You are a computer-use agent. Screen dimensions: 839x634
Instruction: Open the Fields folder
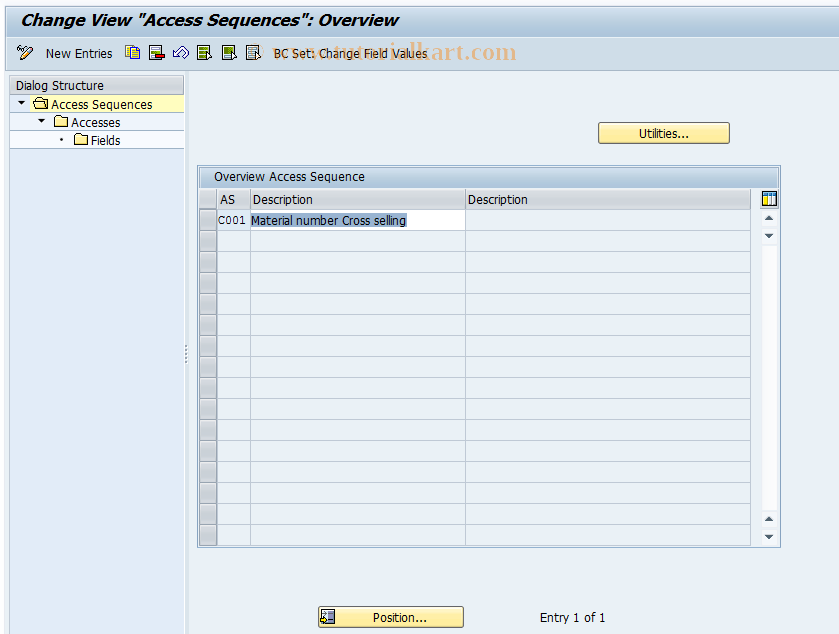[105, 140]
